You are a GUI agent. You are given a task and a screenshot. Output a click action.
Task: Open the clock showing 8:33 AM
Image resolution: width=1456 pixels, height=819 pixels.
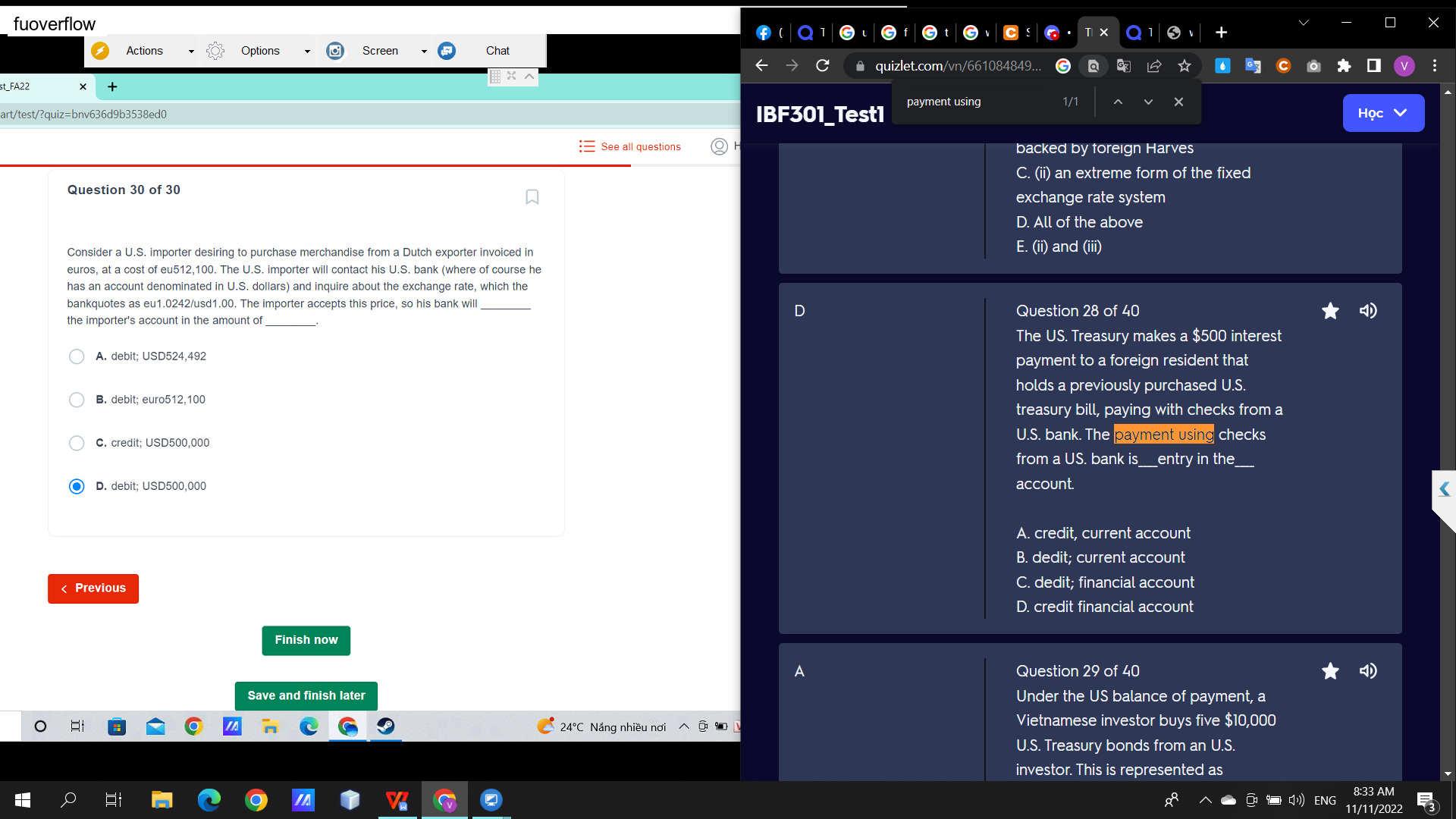coord(1374,800)
